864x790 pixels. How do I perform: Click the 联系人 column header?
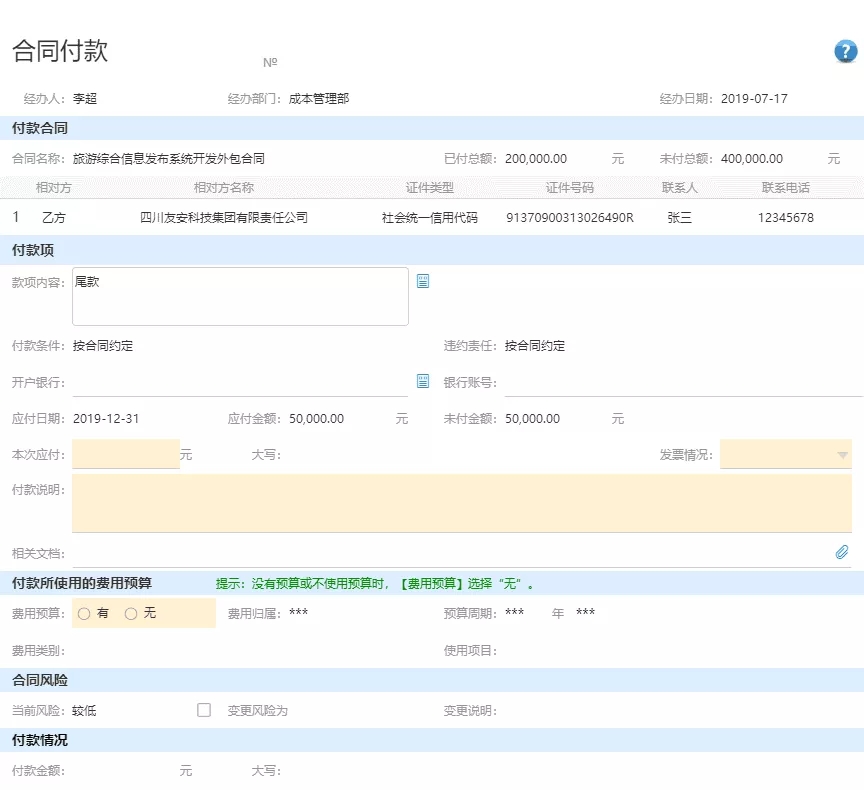pyautogui.click(x=679, y=188)
